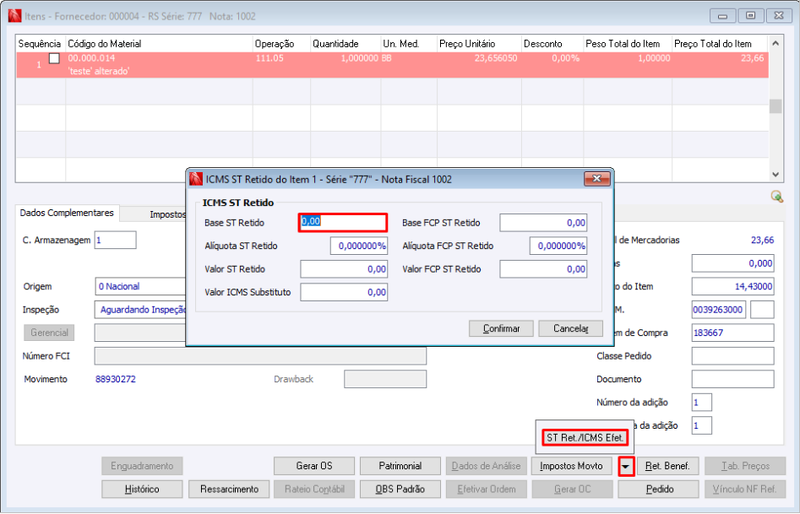
Task: Click the Quantidade column header
Action: [x=345, y=44]
